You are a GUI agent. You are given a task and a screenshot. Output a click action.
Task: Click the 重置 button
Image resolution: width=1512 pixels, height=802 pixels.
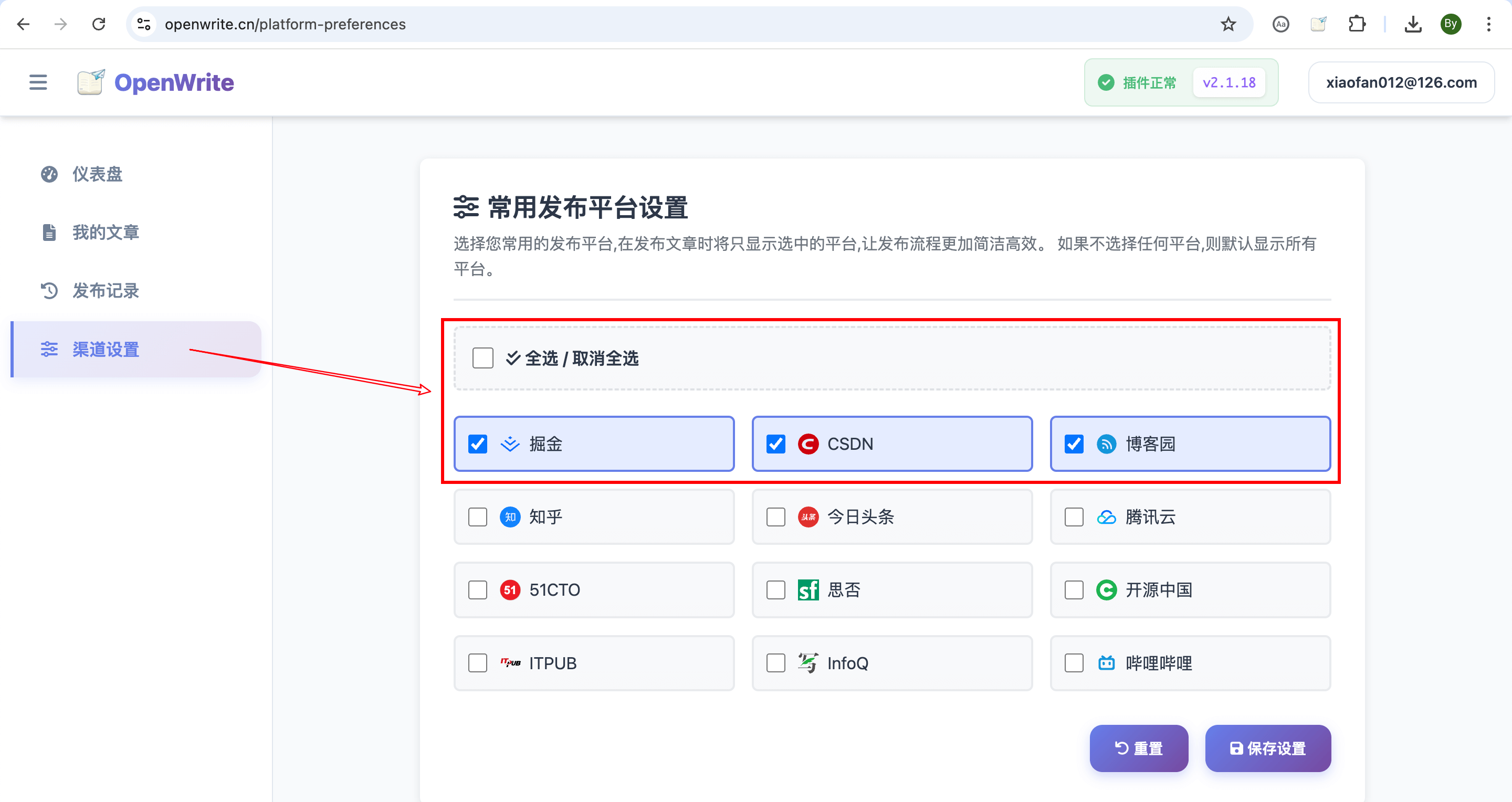pos(1139,748)
